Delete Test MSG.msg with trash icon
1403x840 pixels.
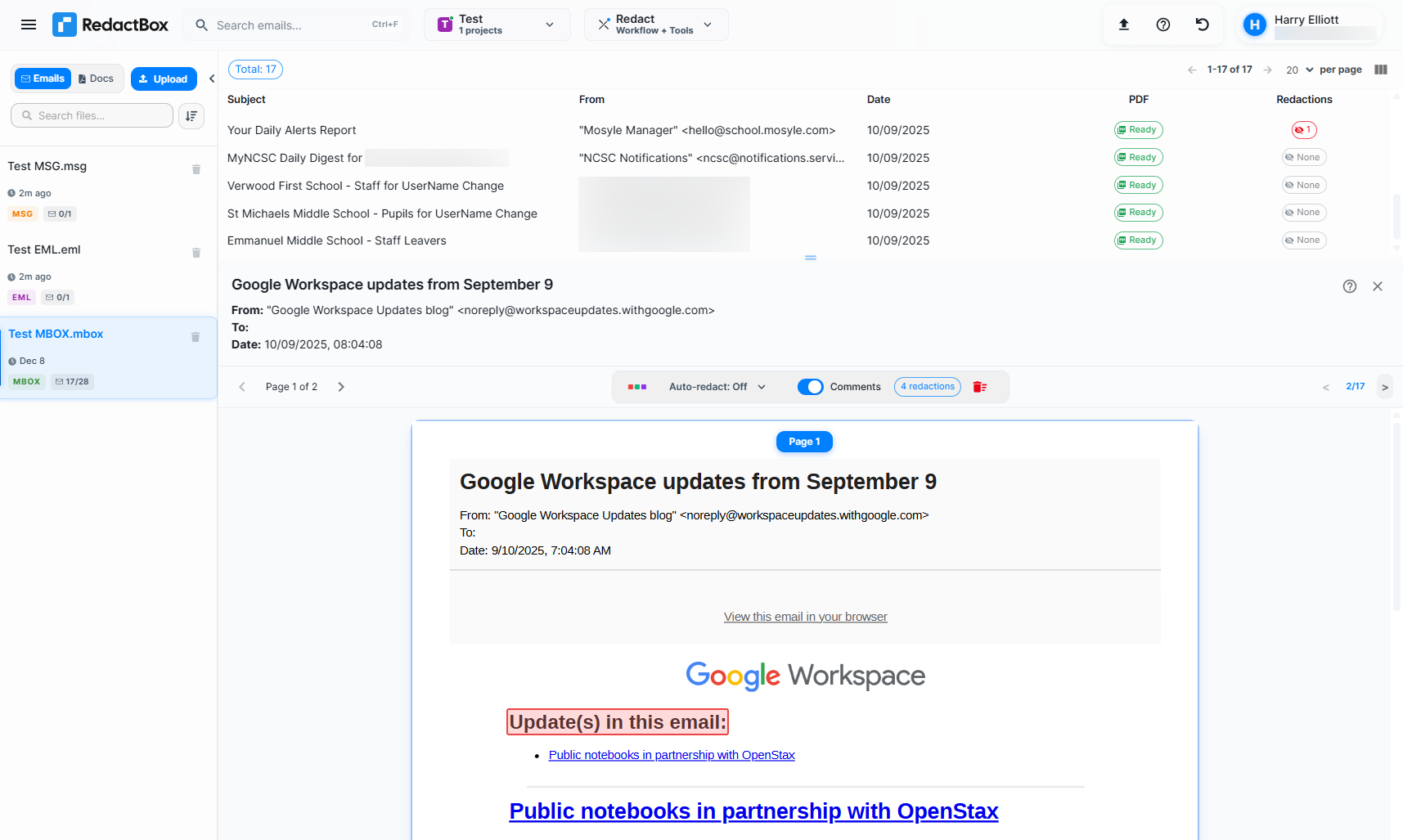[196, 169]
